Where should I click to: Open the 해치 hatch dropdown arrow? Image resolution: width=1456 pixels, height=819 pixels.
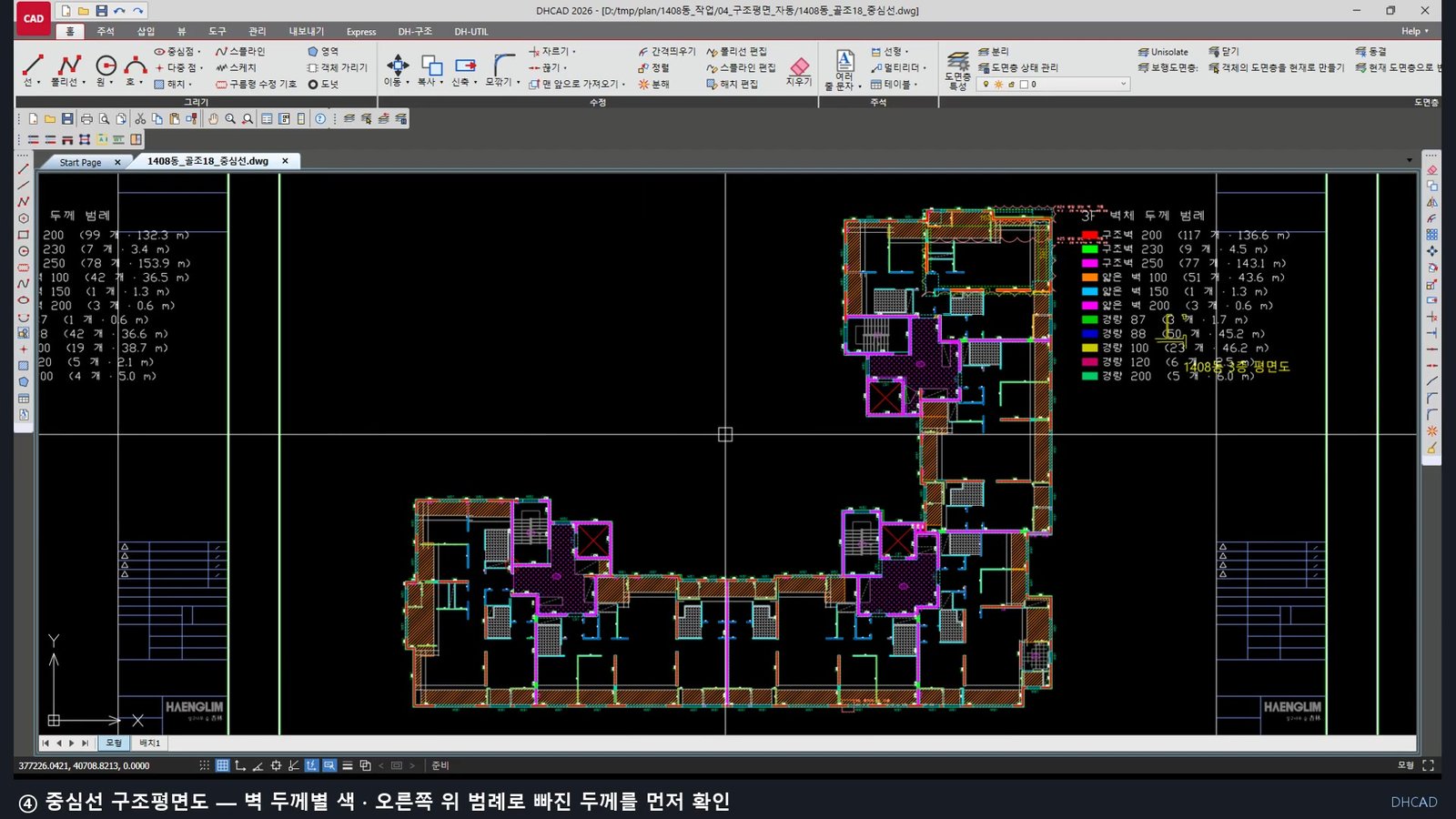pos(189,85)
